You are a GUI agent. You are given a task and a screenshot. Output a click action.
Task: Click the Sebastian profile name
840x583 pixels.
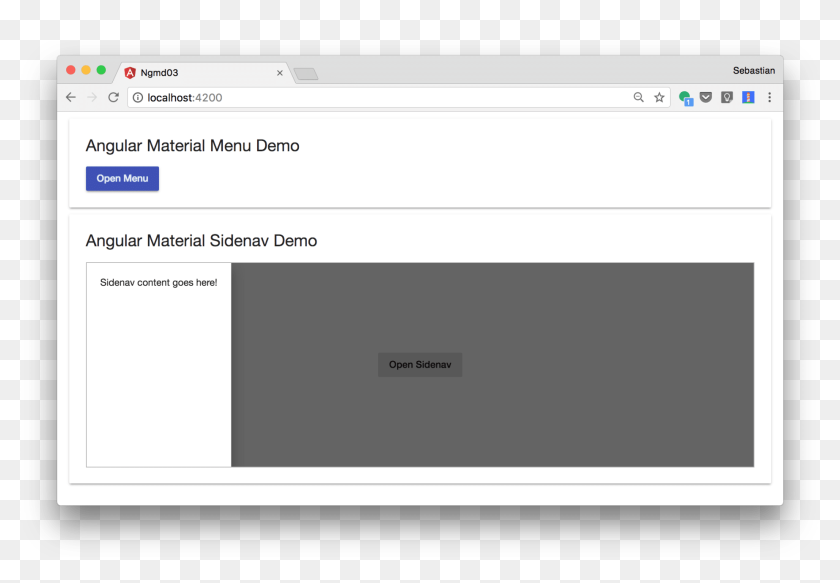tap(754, 70)
